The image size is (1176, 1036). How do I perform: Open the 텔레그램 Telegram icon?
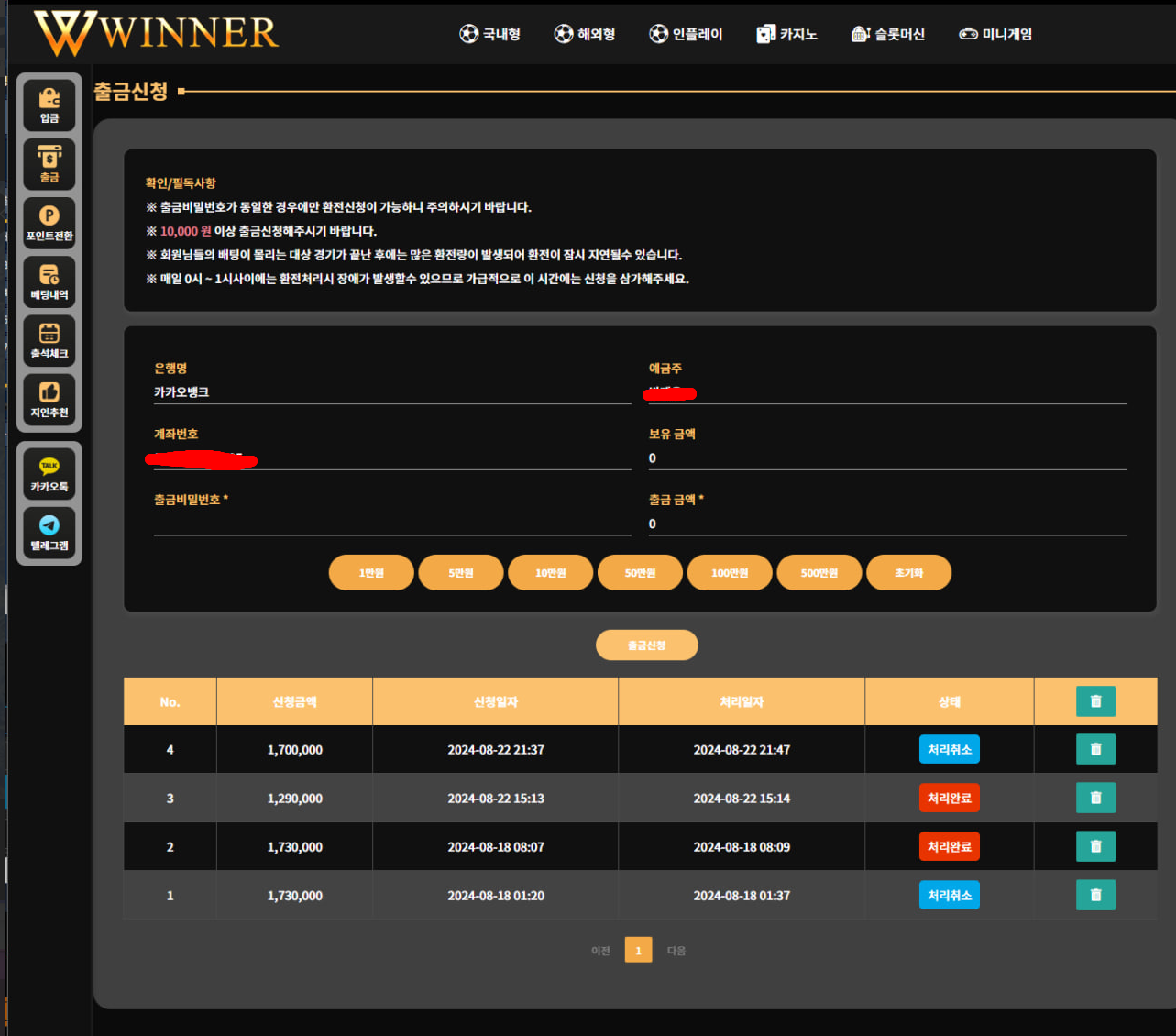(49, 533)
